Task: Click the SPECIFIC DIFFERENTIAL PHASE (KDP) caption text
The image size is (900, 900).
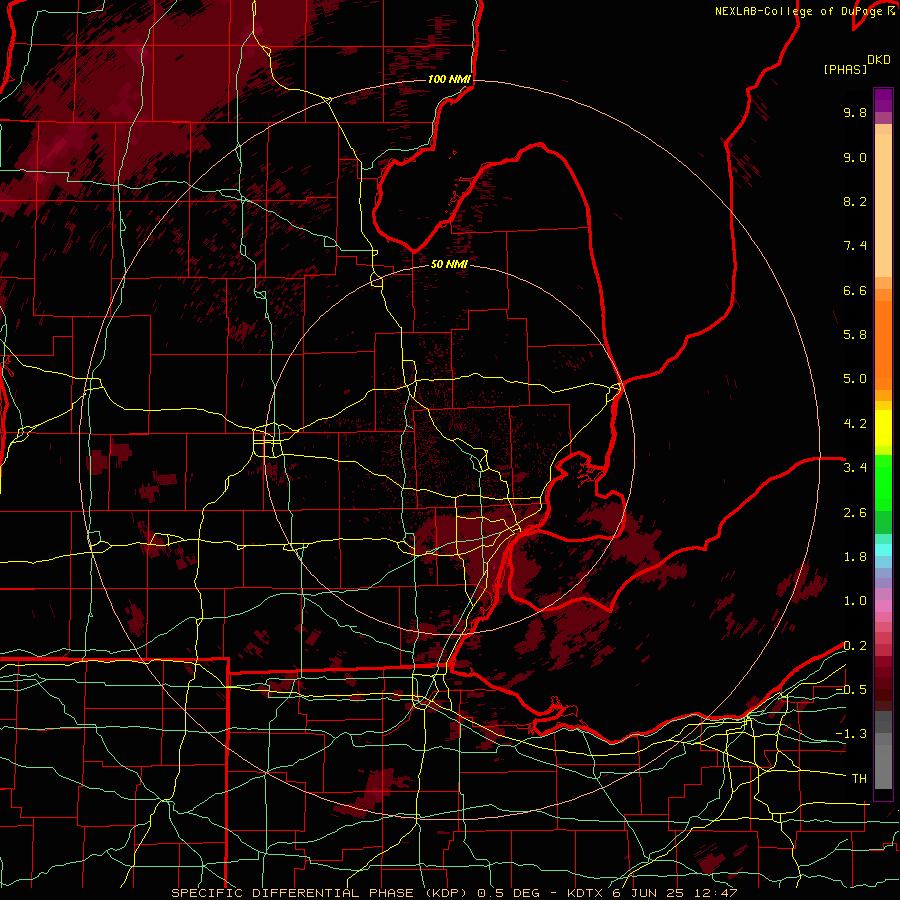Action: [319, 893]
